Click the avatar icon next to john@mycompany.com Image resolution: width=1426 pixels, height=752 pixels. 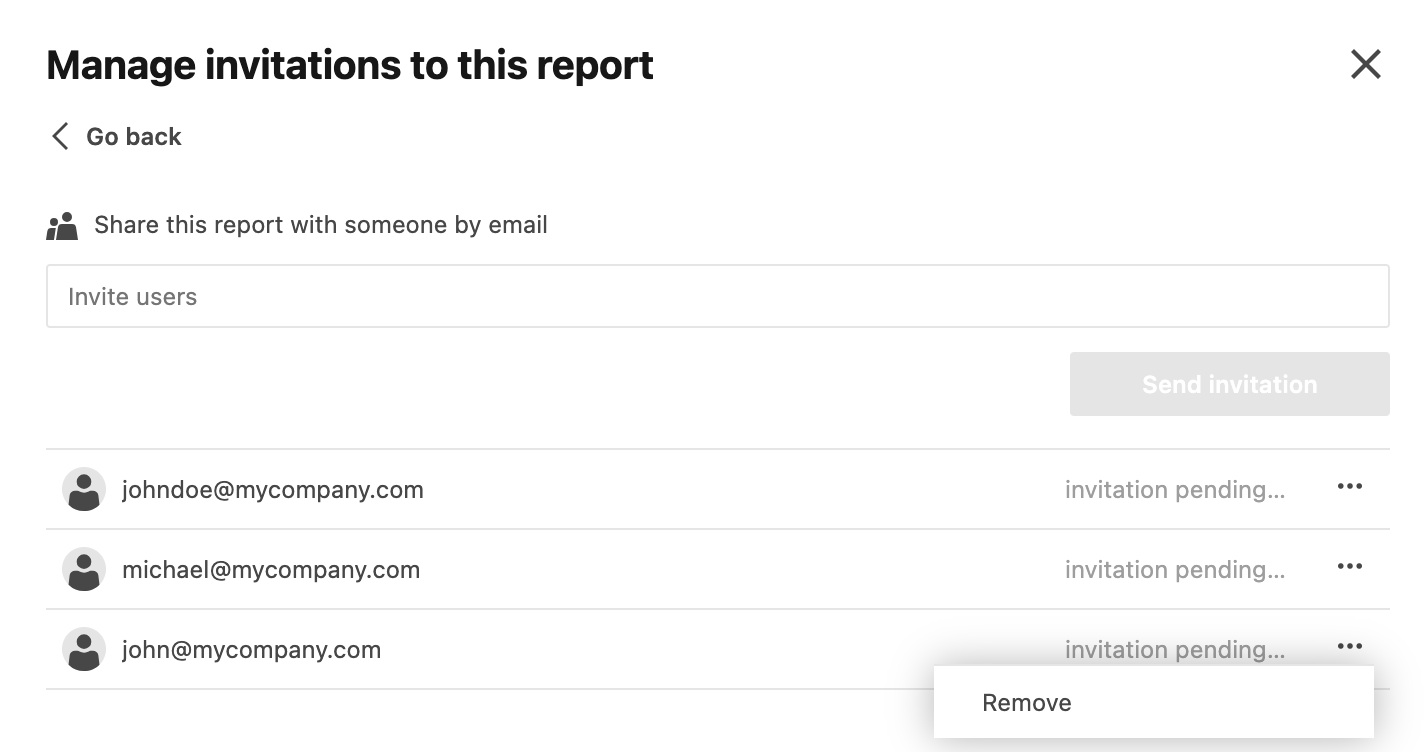click(x=84, y=650)
